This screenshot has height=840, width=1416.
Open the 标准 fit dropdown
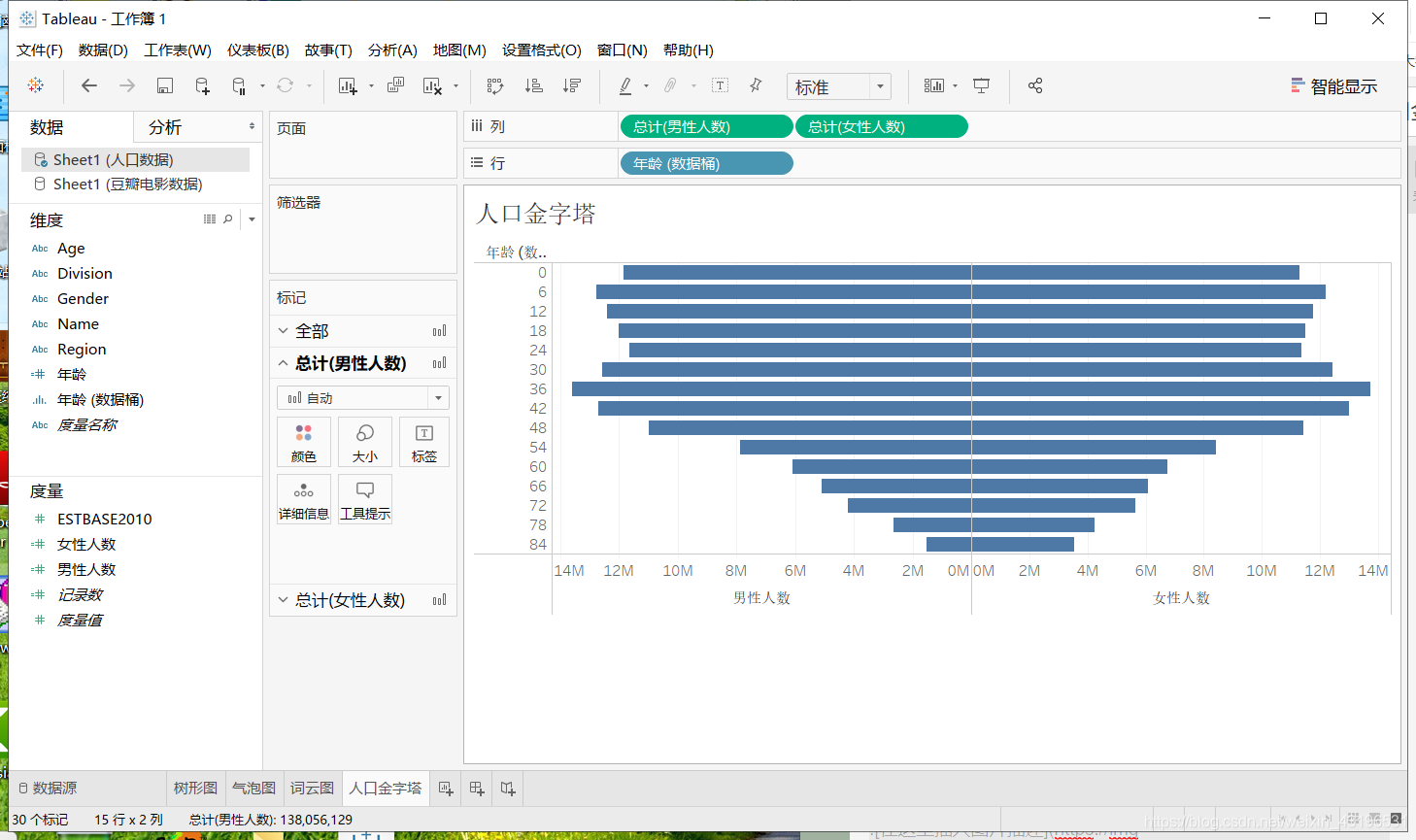(x=839, y=86)
